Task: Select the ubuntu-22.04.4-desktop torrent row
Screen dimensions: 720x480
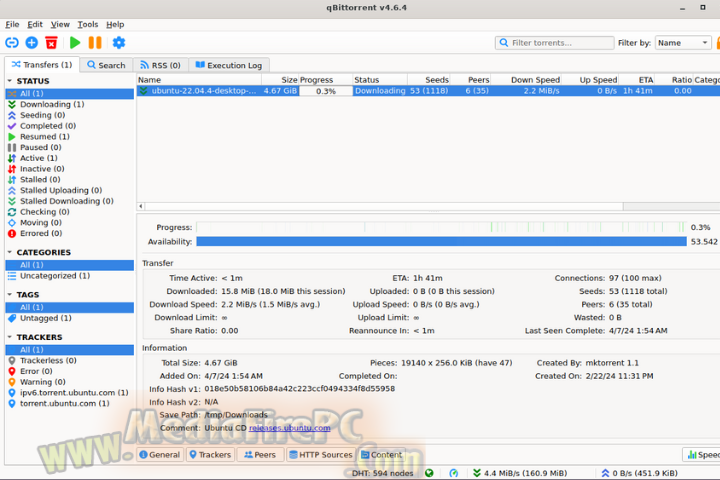Action: click(x=428, y=91)
